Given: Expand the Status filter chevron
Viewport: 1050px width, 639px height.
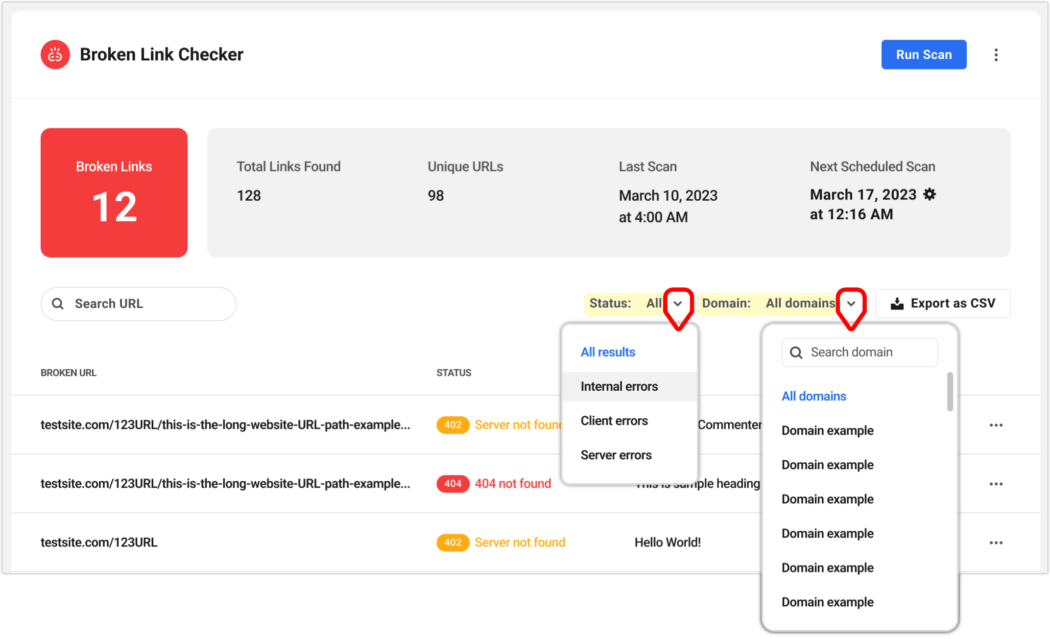Looking at the screenshot, I should pos(678,303).
